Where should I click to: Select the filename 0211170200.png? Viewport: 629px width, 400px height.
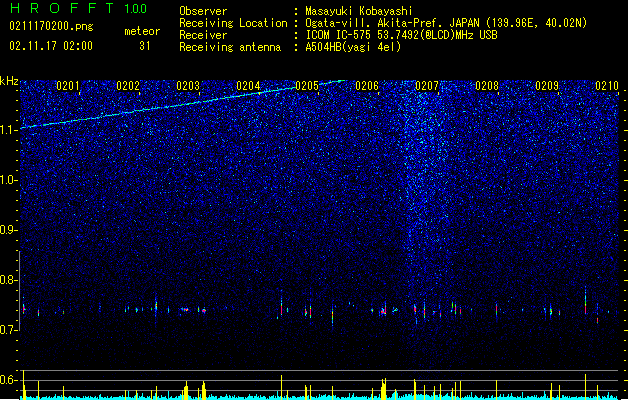pyautogui.click(x=51, y=26)
